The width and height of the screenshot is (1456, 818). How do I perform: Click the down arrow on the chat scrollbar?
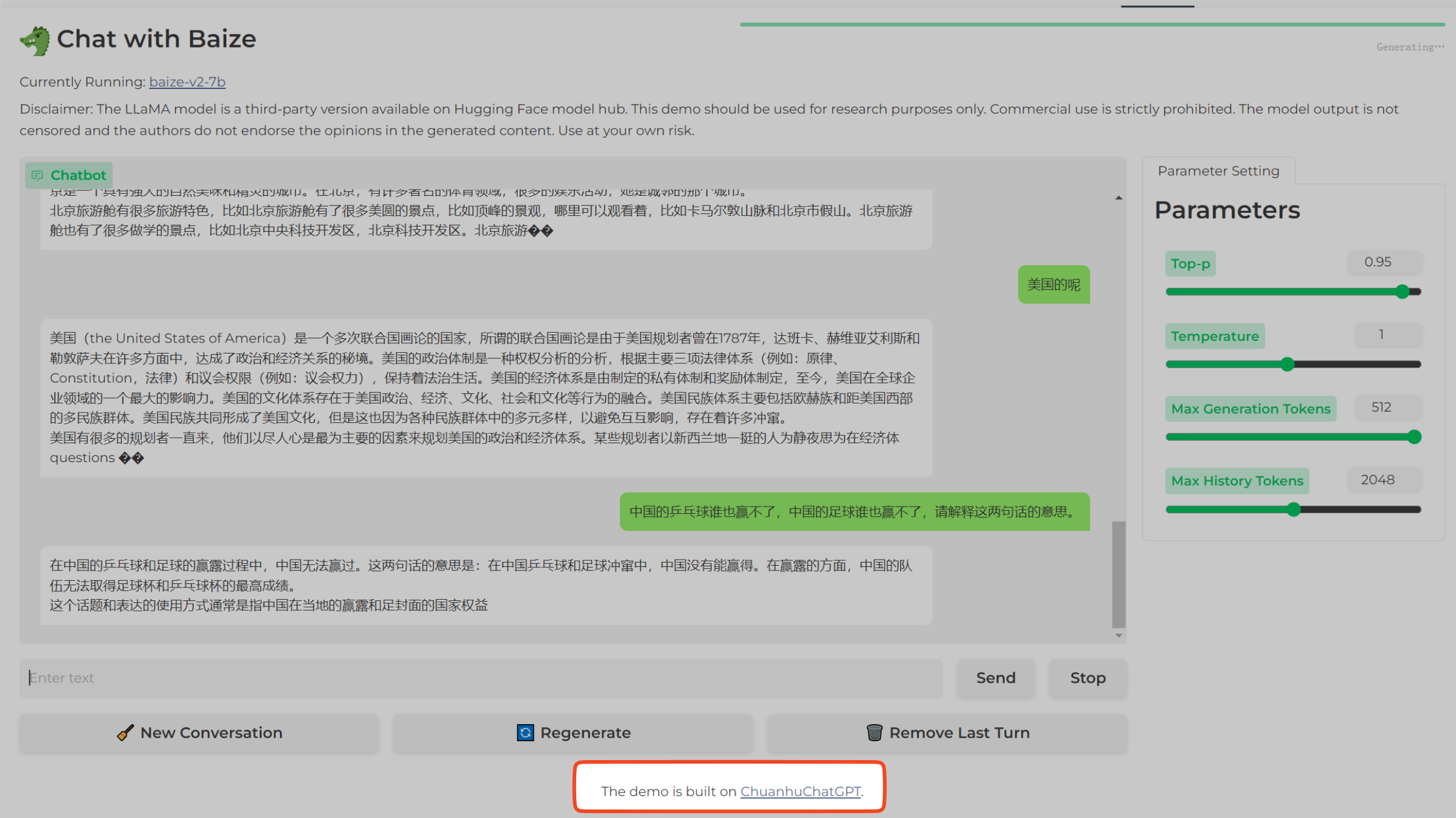(x=1118, y=635)
